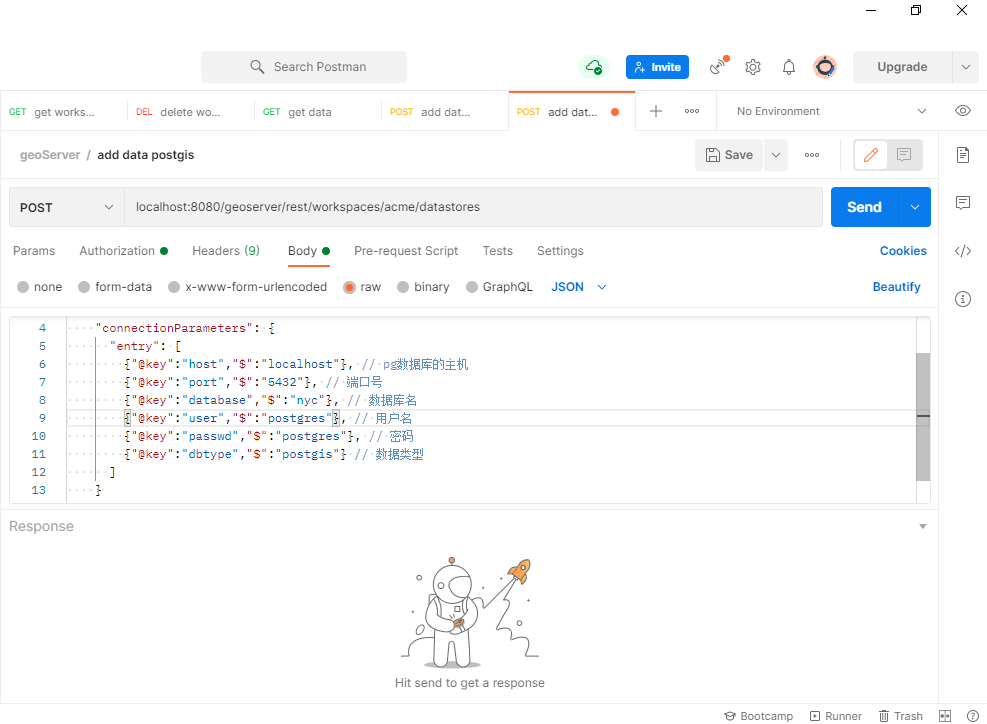
Task: Open the environment quick look eye icon
Action: [962, 110]
